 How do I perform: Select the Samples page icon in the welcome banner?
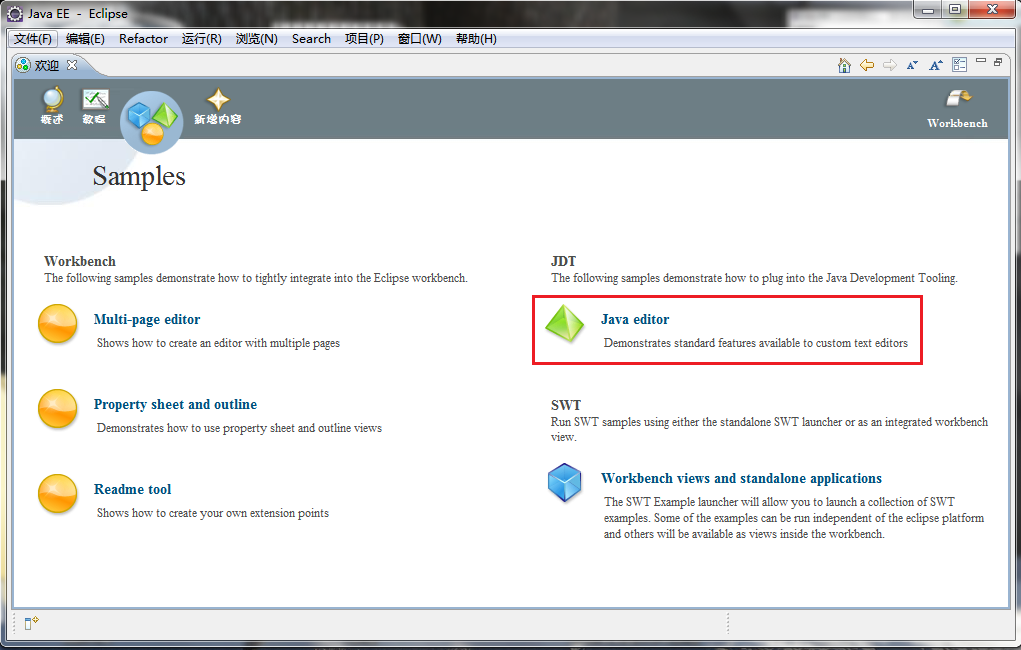tap(152, 122)
